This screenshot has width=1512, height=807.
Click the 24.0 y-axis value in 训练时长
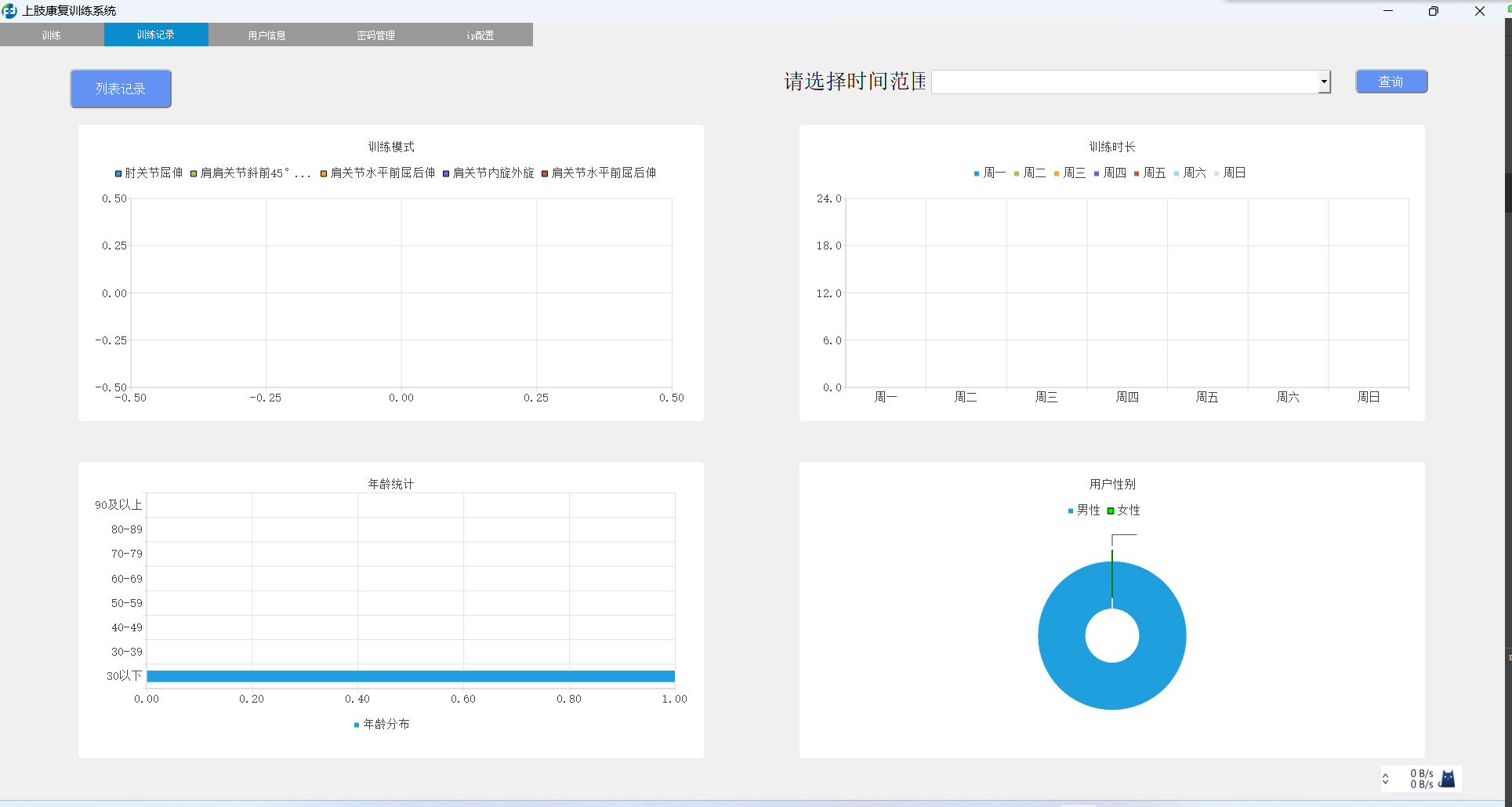click(829, 199)
